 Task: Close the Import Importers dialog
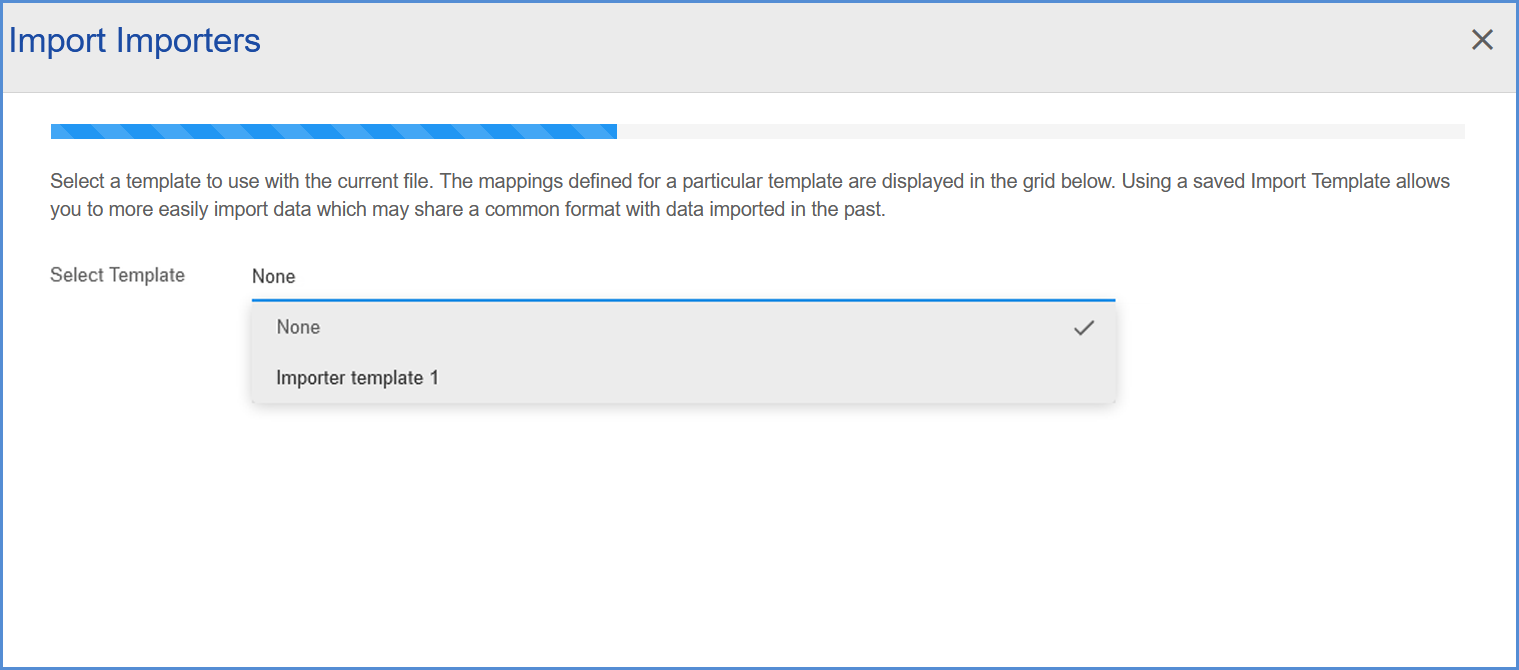coord(1482,40)
